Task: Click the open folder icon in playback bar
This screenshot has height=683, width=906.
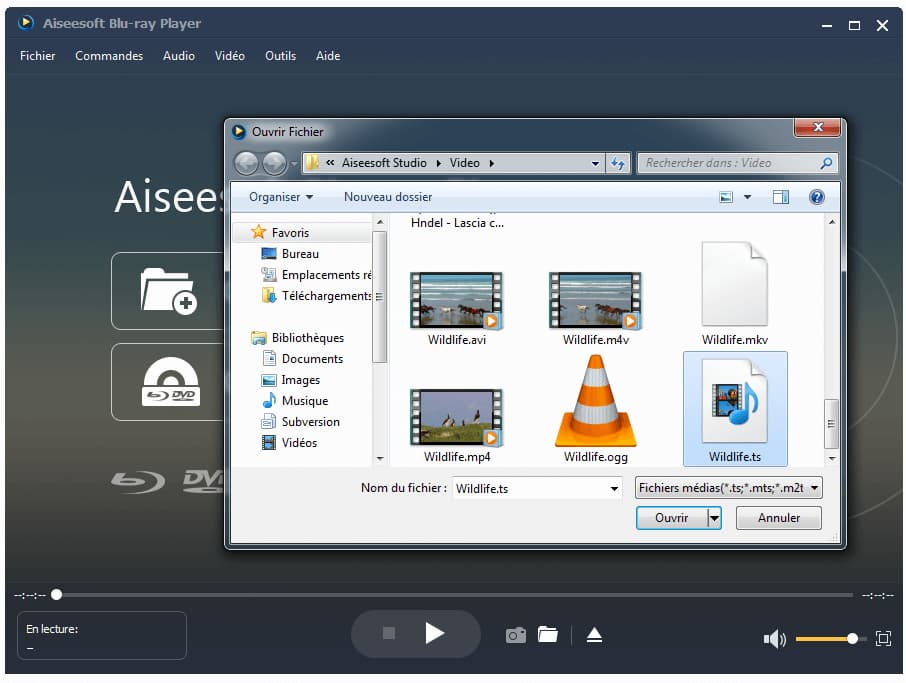Action: 547,635
